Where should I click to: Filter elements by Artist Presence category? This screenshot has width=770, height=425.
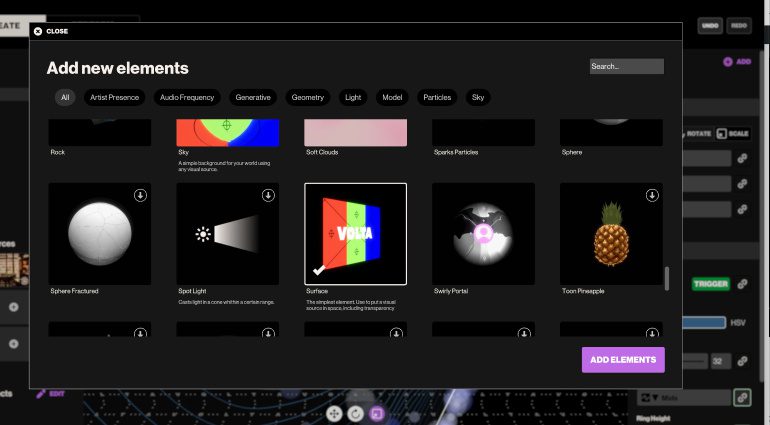pyautogui.click(x=116, y=97)
